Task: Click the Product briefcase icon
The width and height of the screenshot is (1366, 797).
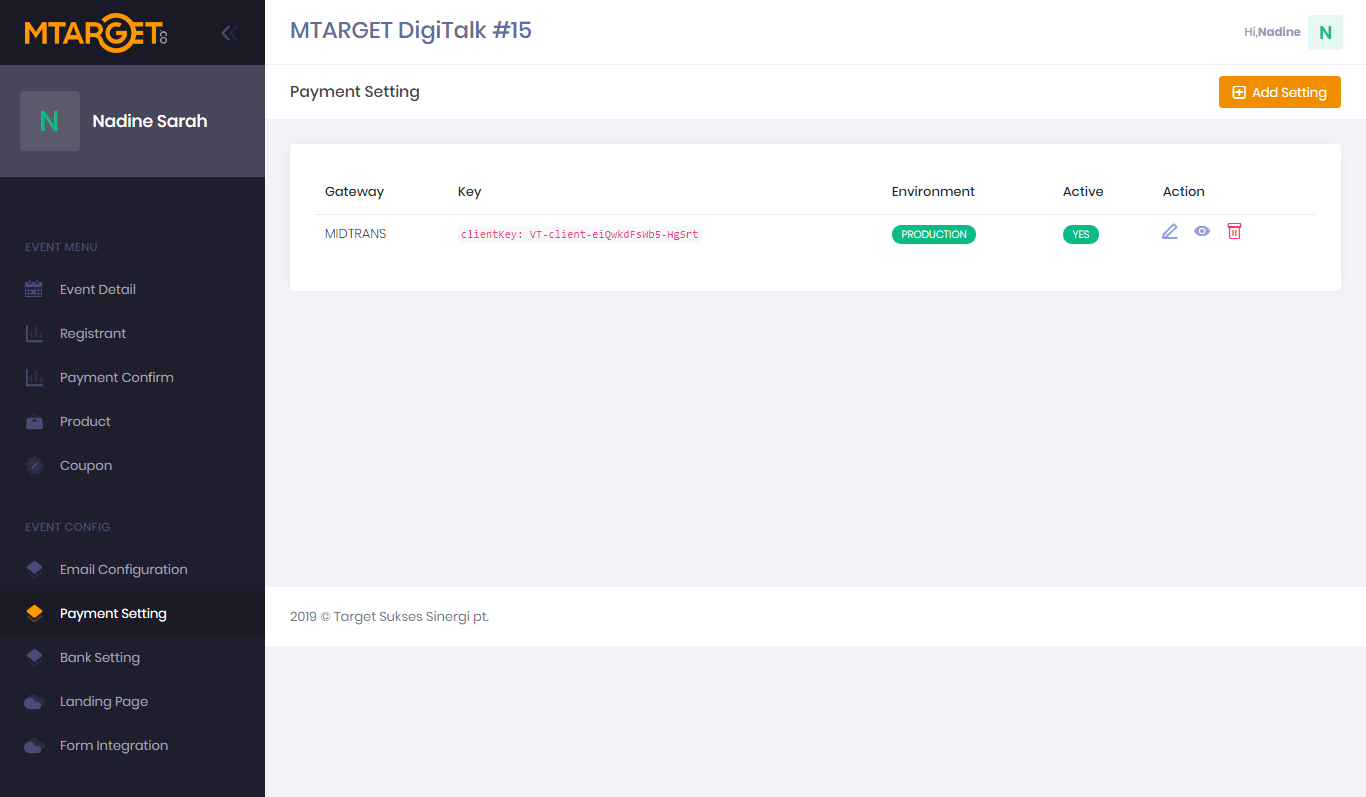Action: pos(34,421)
